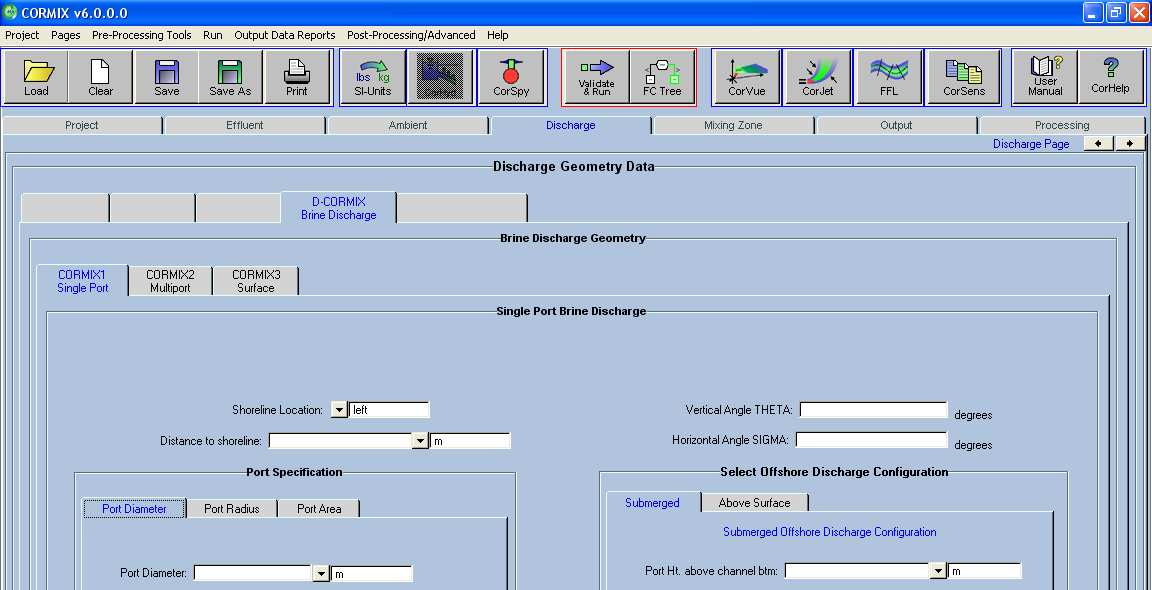The height and width of the screenshot is (590, 1152).
Task: Select the Submerged configuration tab
Action: pos(652,503)
